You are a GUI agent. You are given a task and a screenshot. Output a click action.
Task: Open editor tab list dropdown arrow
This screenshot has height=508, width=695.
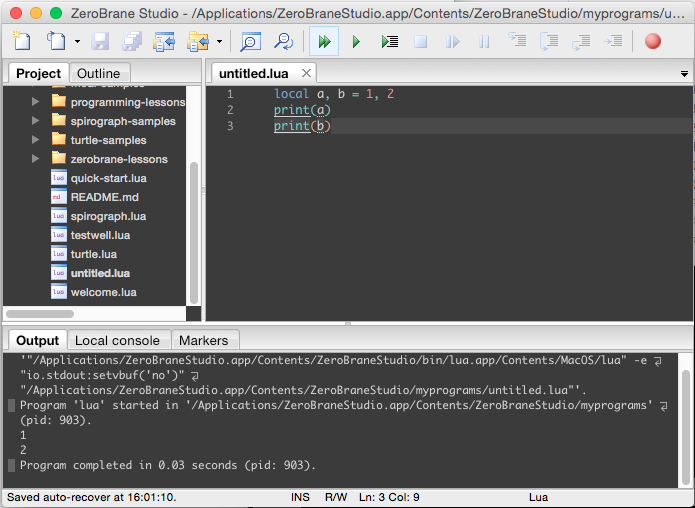(684, 74)
